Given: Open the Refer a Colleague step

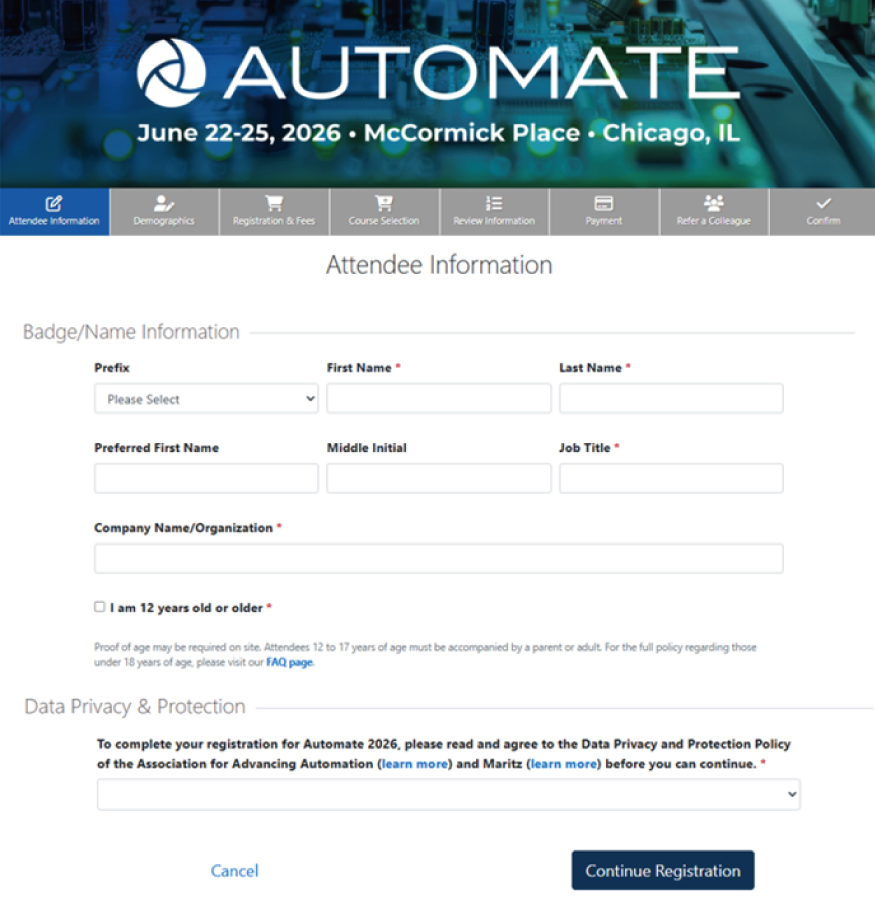Looking at the screenshot, I should coord(714,212).
